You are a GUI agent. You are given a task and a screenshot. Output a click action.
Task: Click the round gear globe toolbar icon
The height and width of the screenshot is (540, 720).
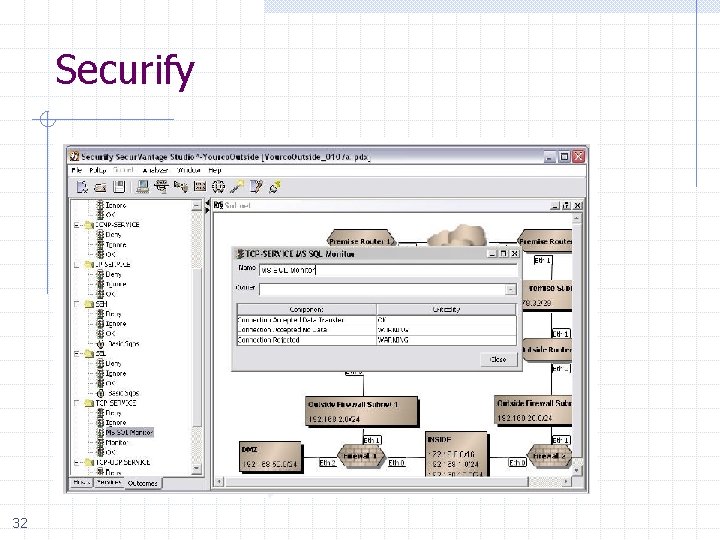[218, 186]
